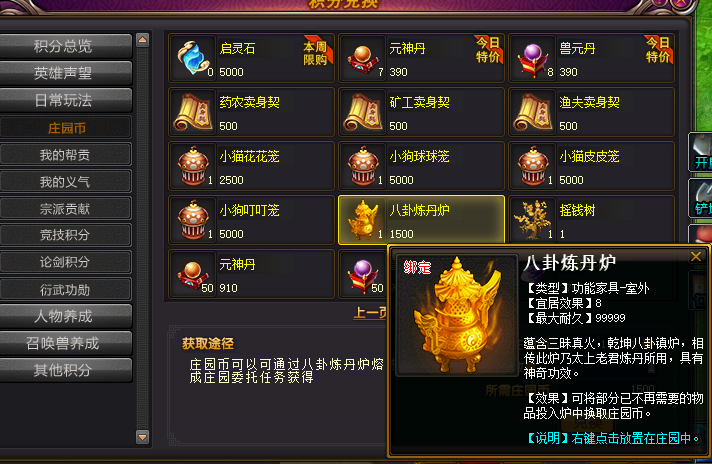Click the sidebar scroll up arrow
The height and width of the screenshot is (464, 712).
pyautogui.click(x=143, y=40)
